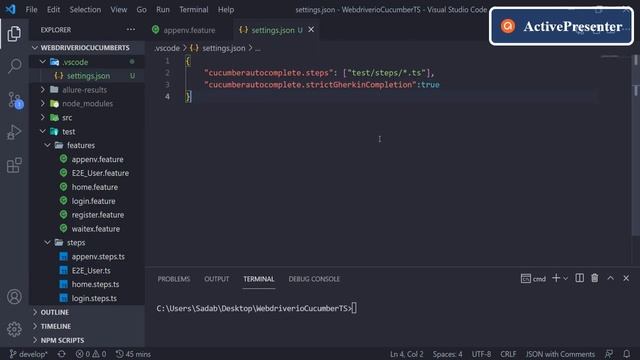Open the File menu
The image size is (640, 360).
tap(31, 9)
